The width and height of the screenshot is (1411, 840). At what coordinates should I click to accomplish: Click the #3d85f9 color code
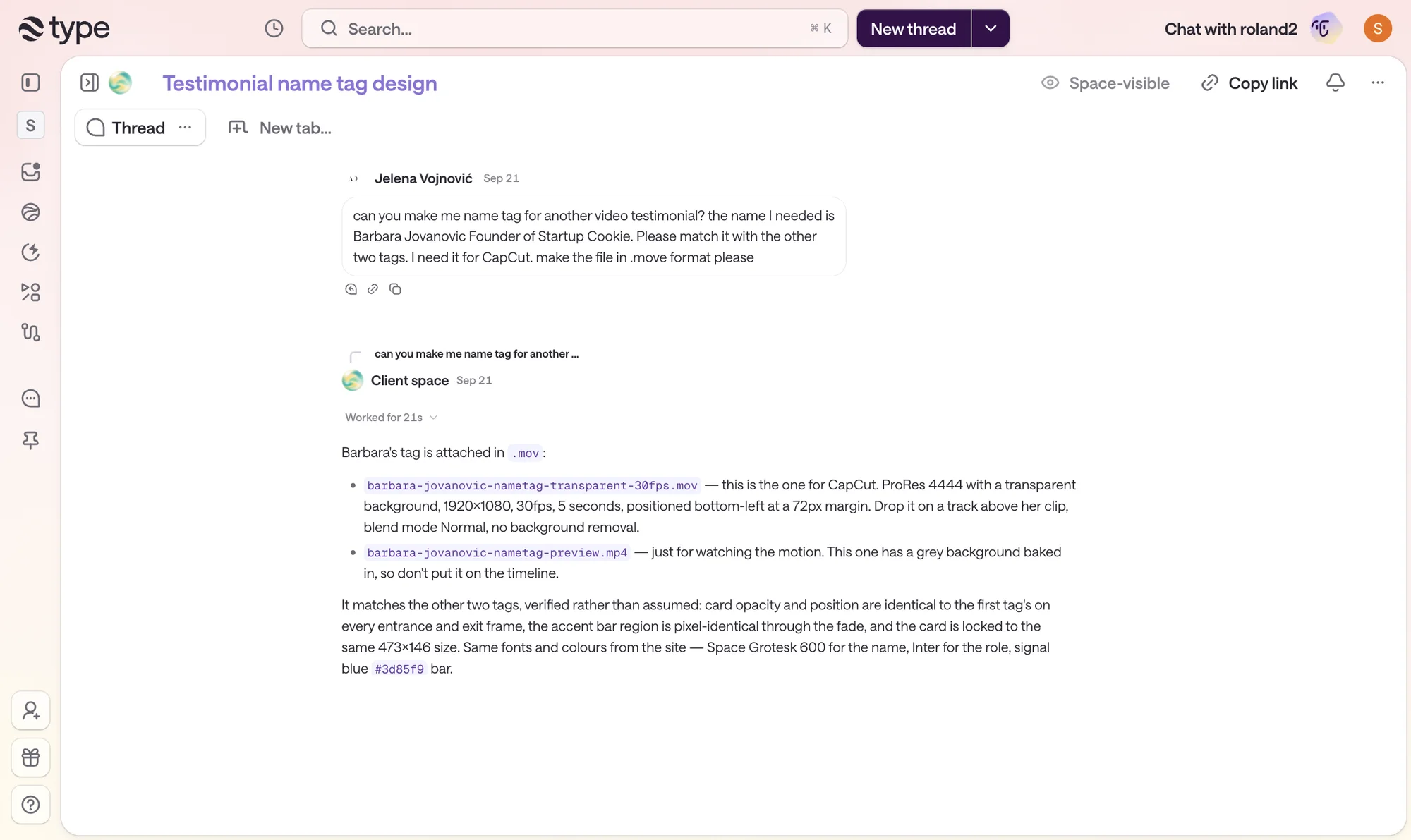click(399, 669)
